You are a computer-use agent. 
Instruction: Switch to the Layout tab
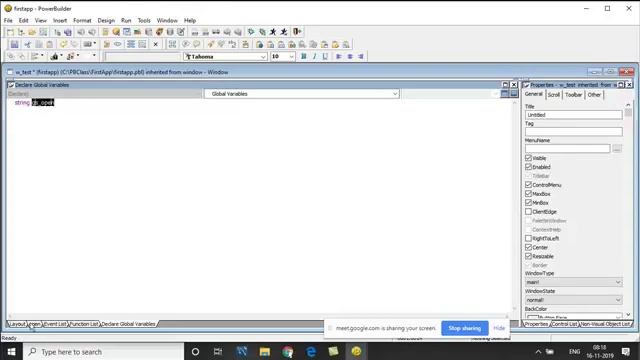17,324
